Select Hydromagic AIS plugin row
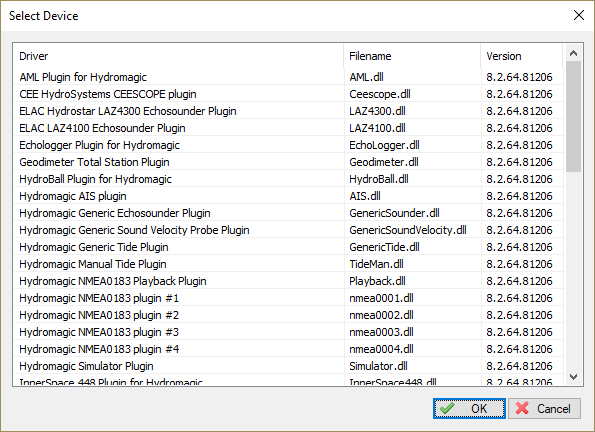The width and height of the screenshot is (595, 432). (288, 196)
